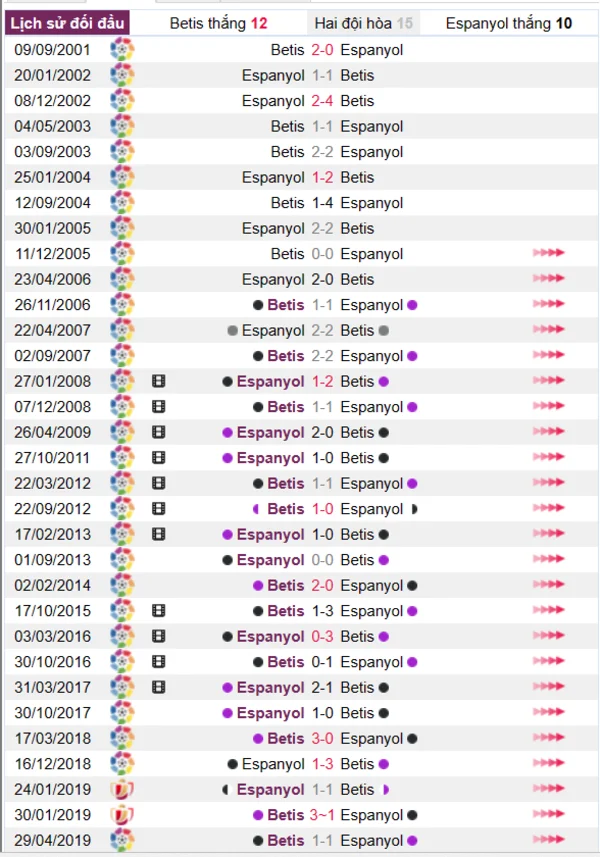Click La Liga logo on 12/09/2004 row
This screenshot has width=600, height=857.
coord(122,203)
